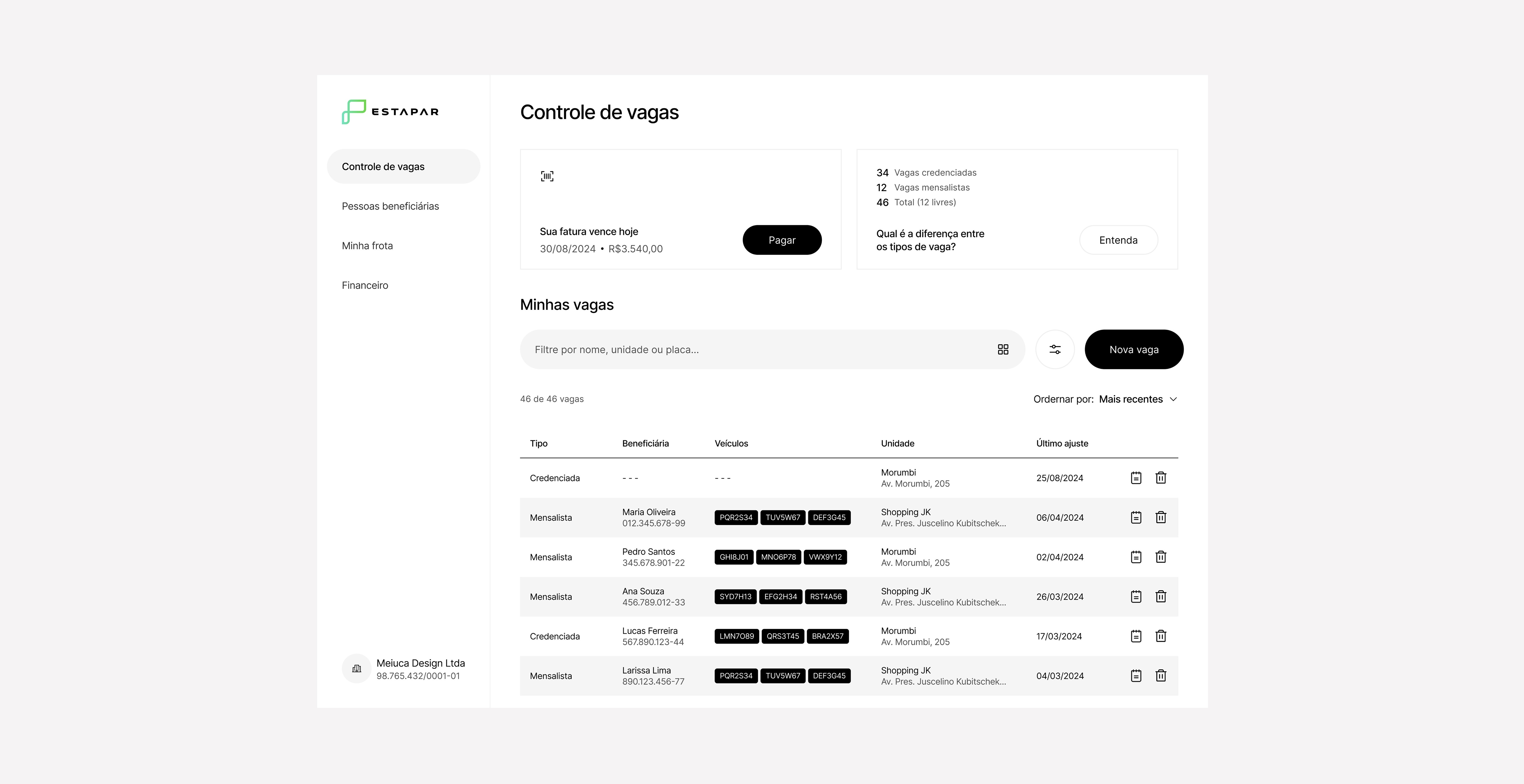
Task: Click plate TUV5W67 in Larissa Lima's row
Action: [783, 676]
